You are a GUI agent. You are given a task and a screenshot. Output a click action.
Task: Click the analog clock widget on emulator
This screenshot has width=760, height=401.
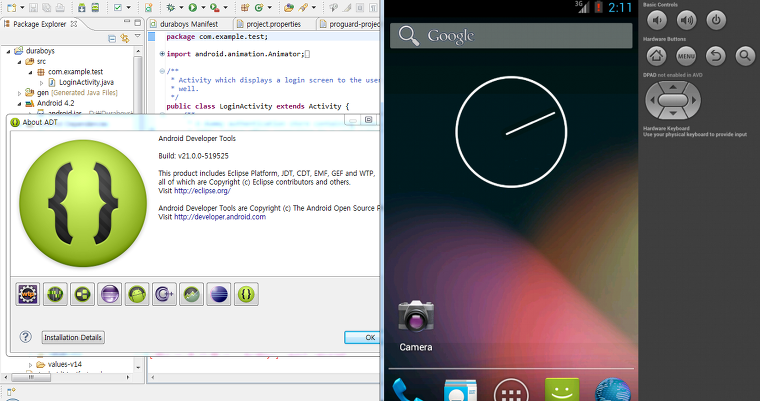tap(511, 131)
